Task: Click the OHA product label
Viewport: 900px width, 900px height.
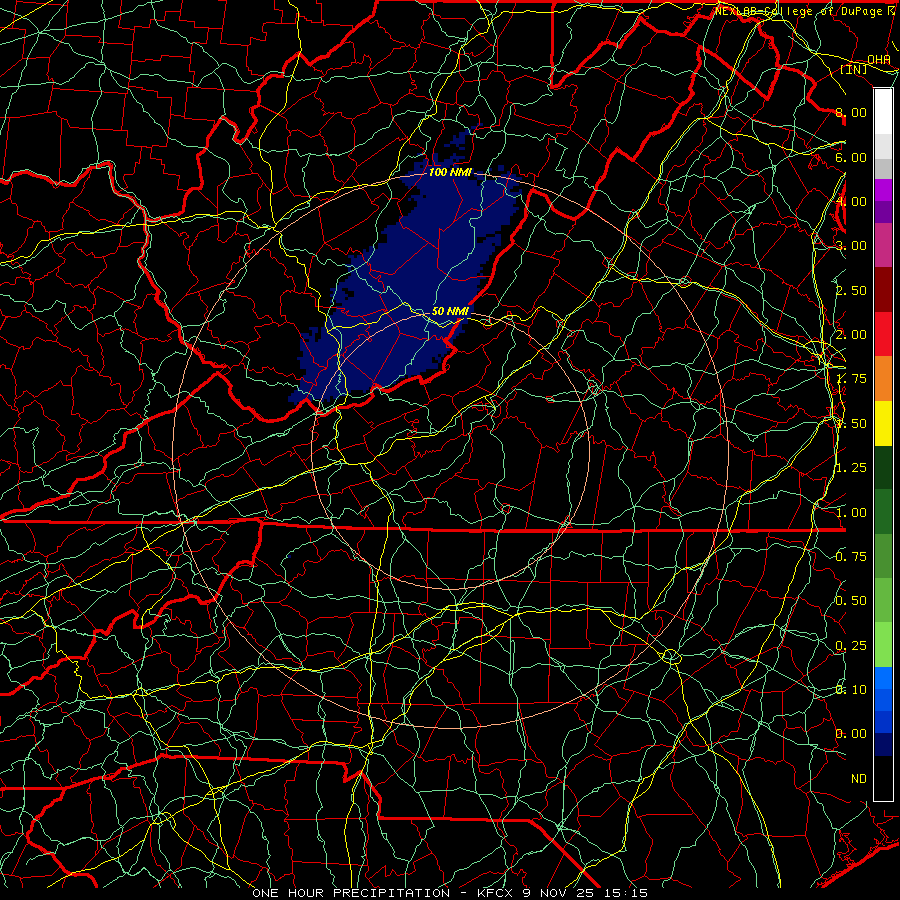Action: (x=879, y=60)
